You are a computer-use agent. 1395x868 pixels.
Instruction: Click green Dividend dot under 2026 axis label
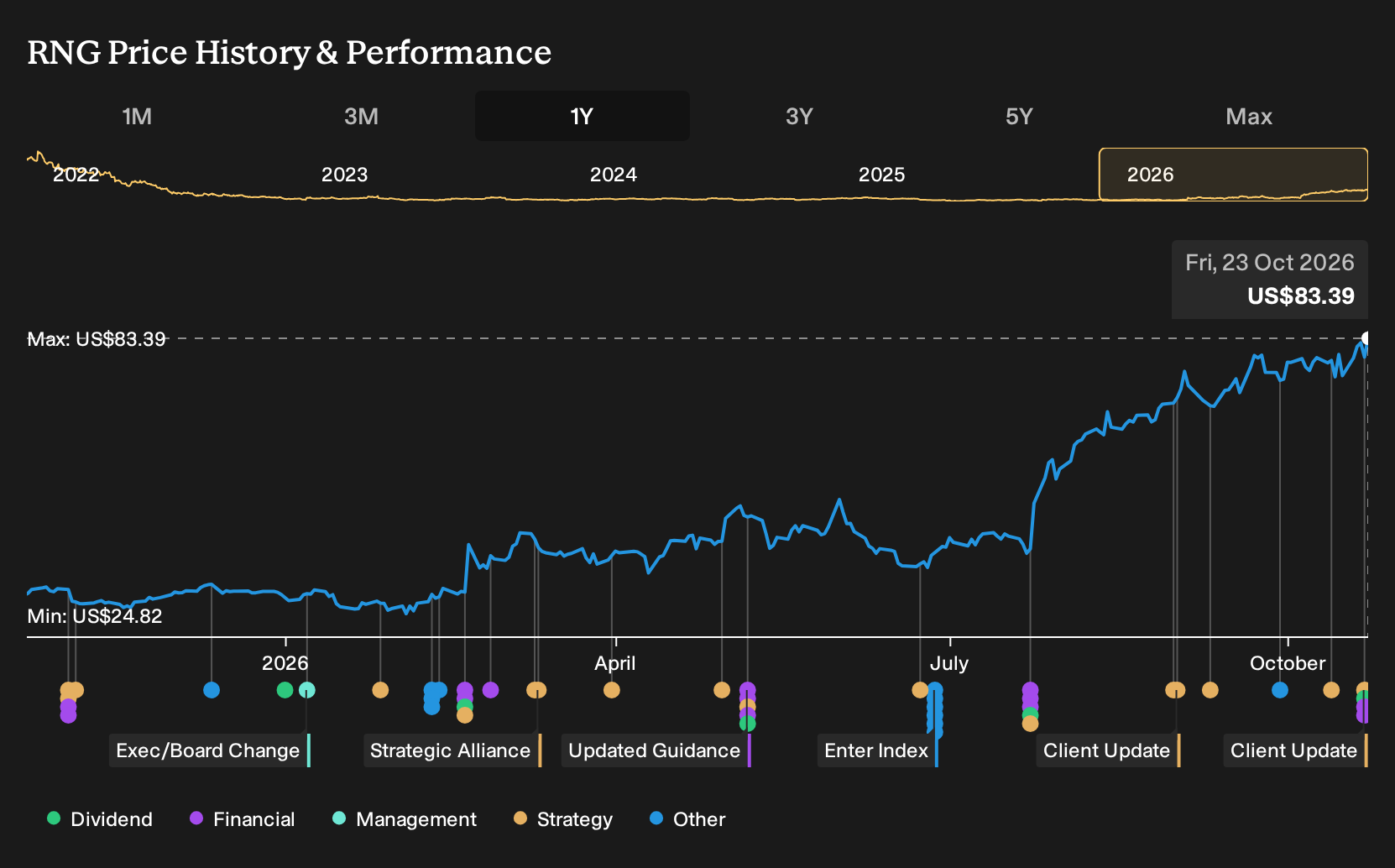(x=285, y=690)
